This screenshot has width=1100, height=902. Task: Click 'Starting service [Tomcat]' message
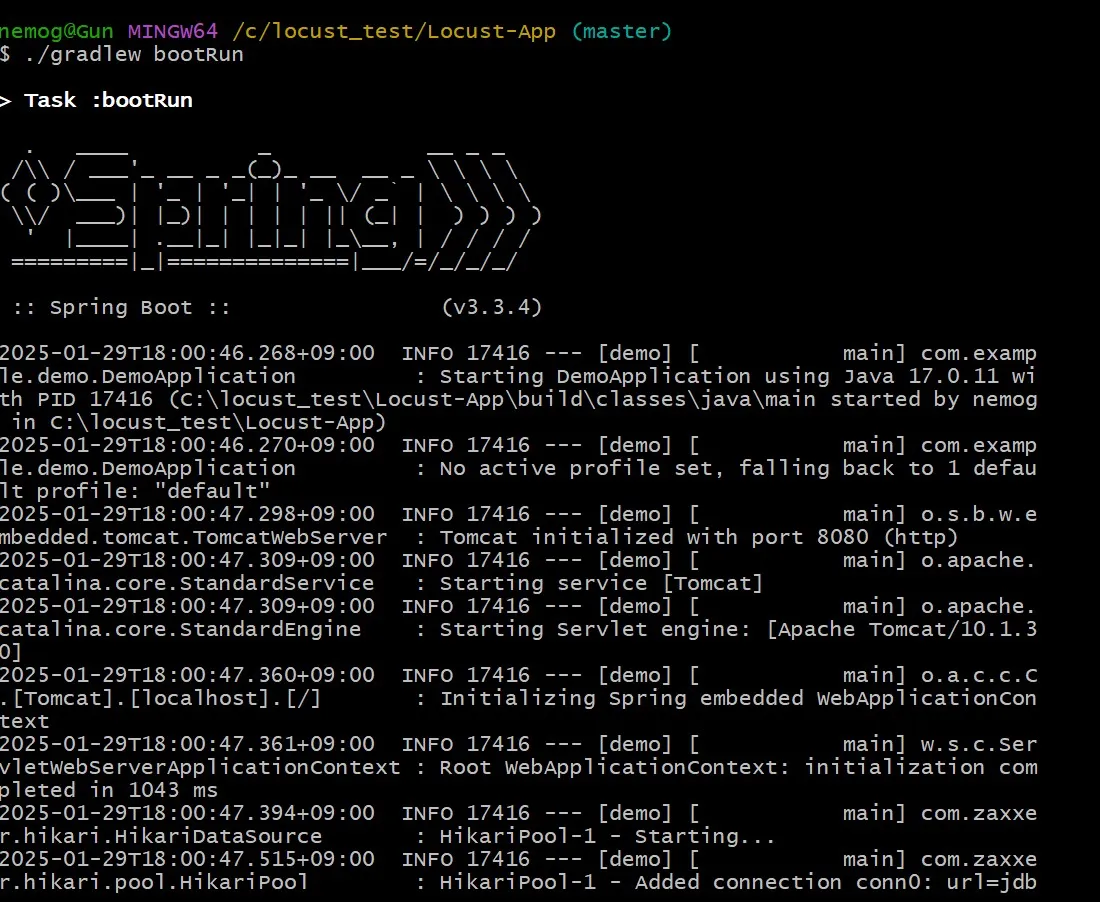click(x=601, y=584)
